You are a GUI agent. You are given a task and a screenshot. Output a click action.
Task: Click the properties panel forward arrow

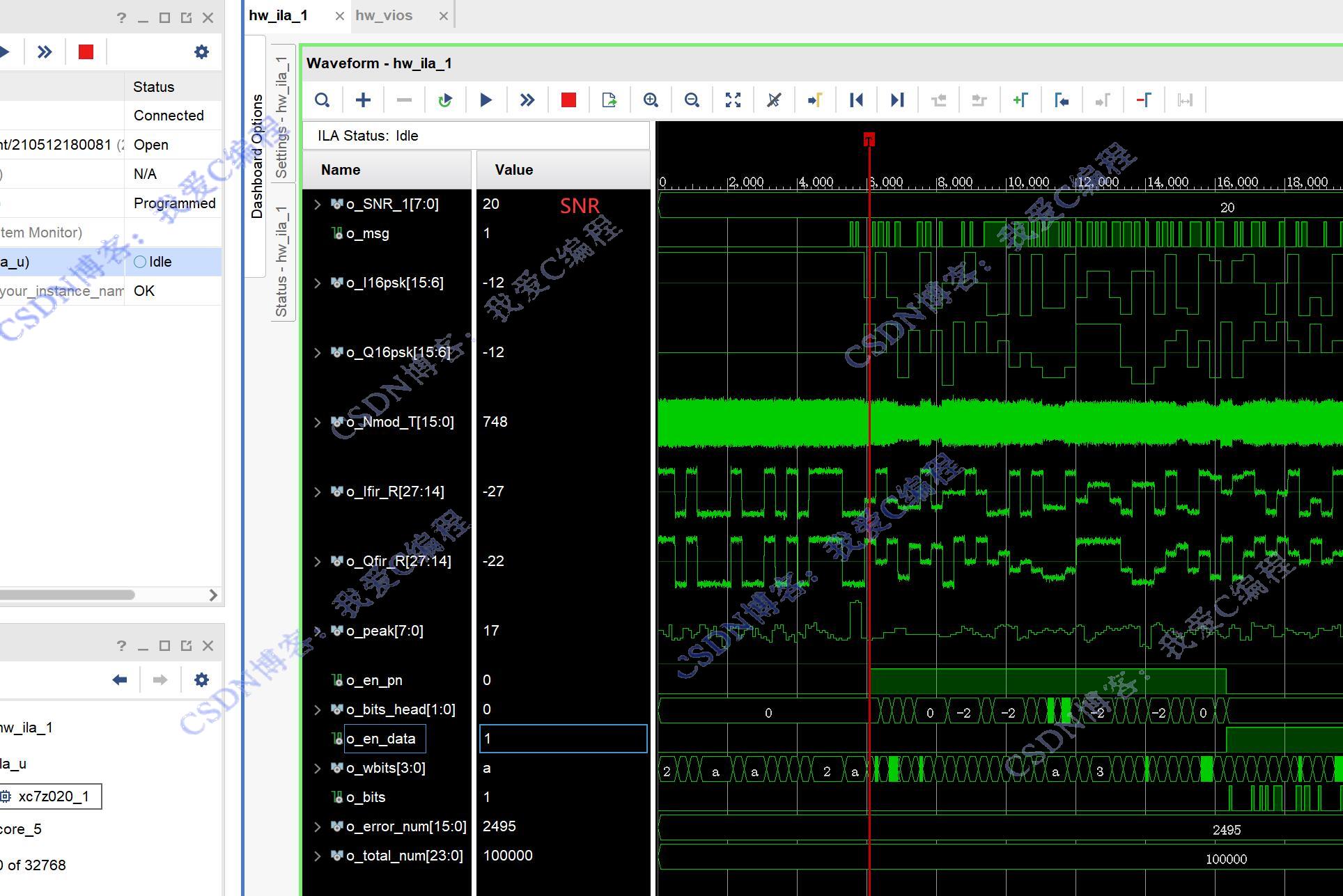pos(160,679)
